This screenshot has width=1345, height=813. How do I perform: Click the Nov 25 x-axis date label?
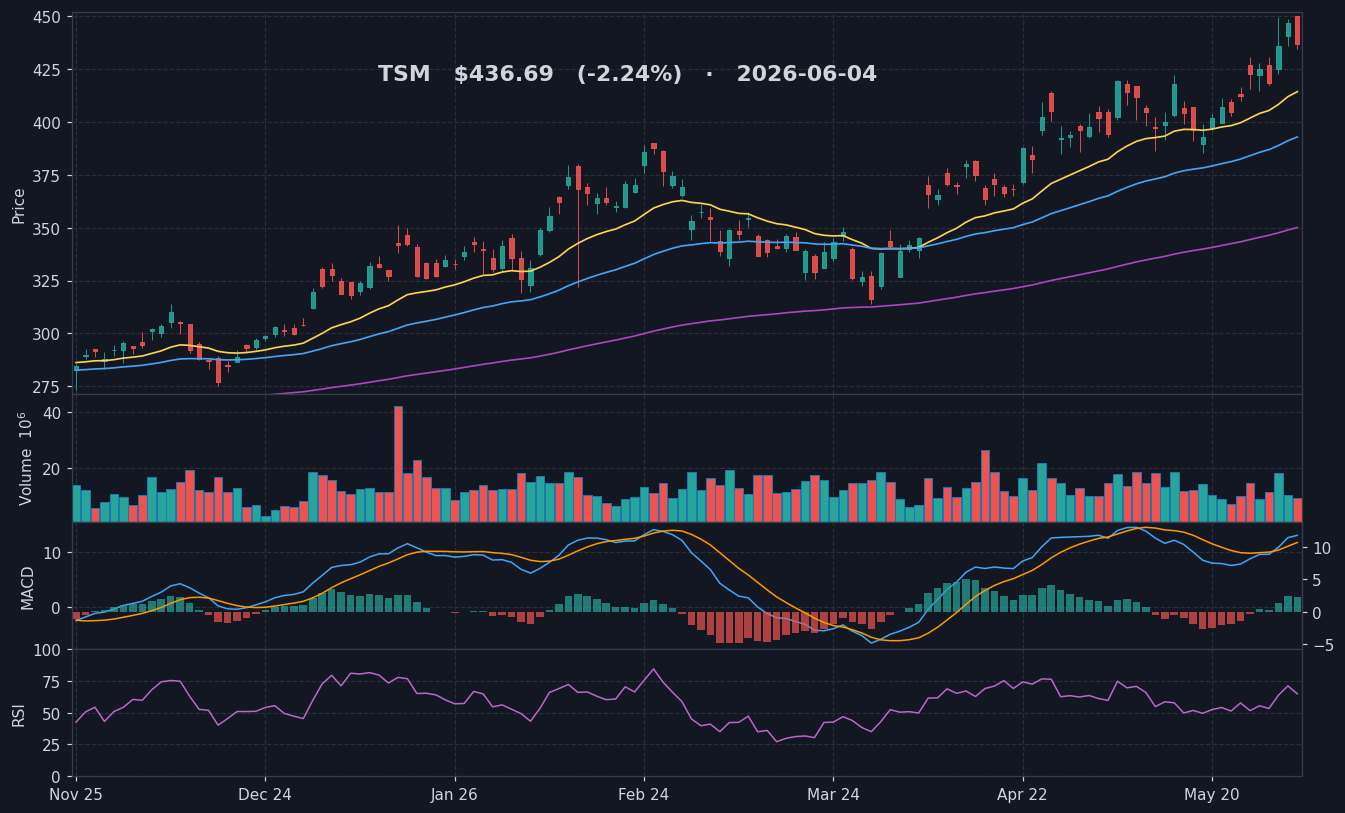[76, 795]
